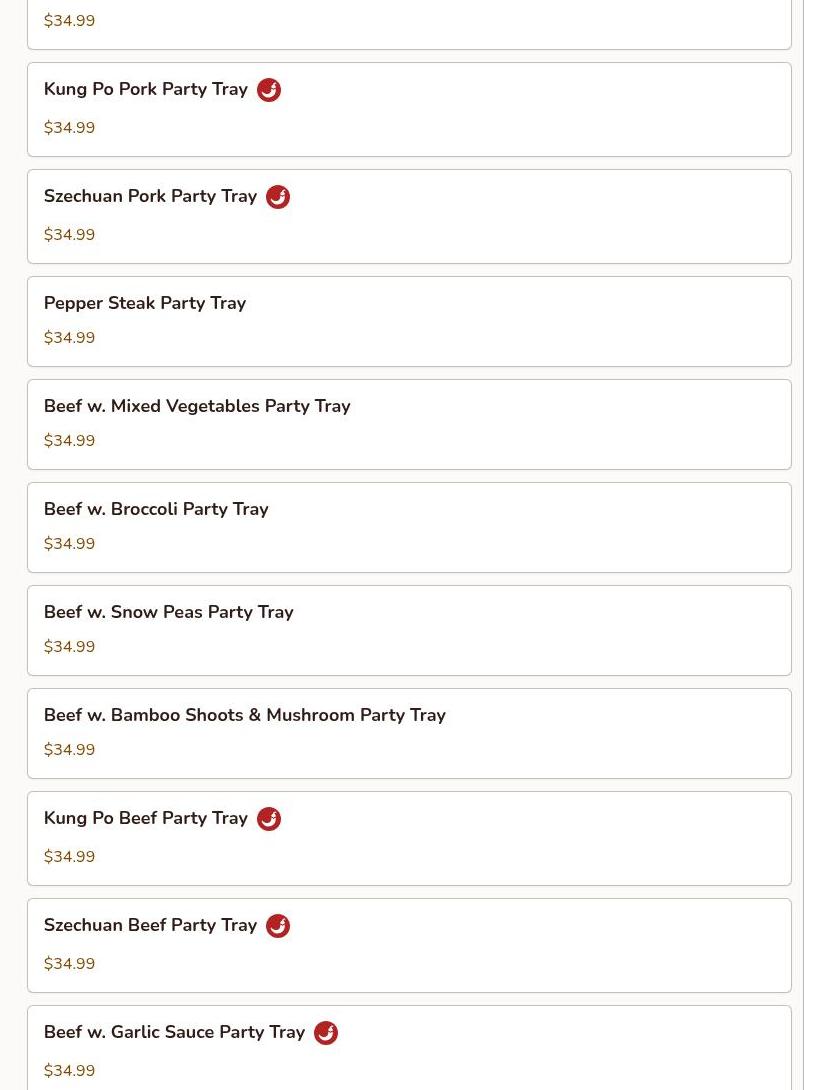Select Beef w. Broccoli Party Tray
Image resolution: width=824 pixels, height=1090 pixels.
(156, 509)
